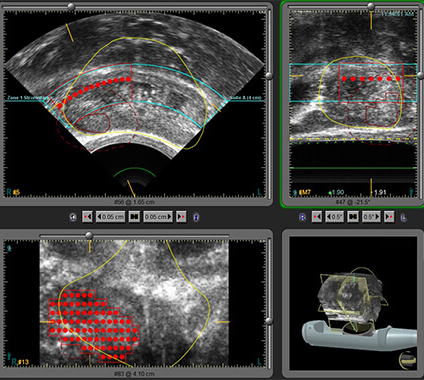The height and width of the screenshot is (380, 424).
Task: Click the side slider knob of transverse panel
Action: click(x=269, y=75)
